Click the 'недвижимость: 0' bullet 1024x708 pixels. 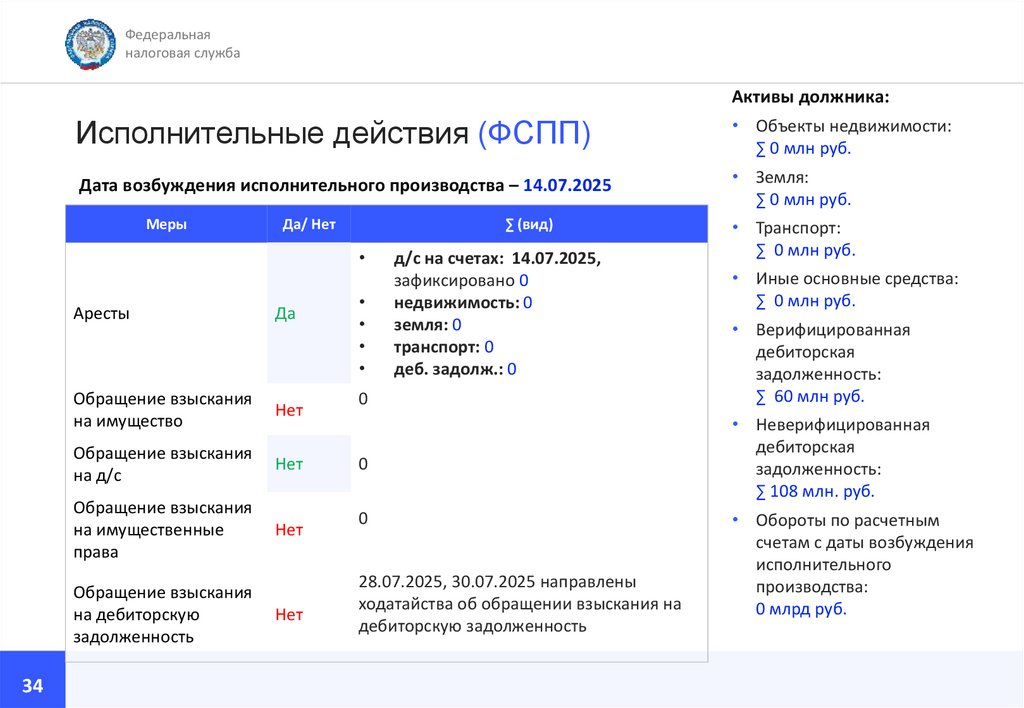(463, 303)
